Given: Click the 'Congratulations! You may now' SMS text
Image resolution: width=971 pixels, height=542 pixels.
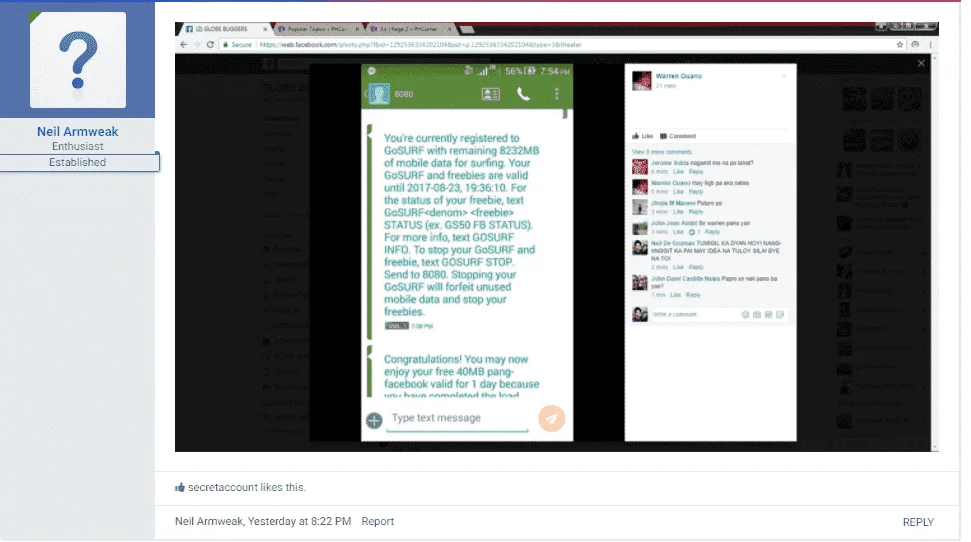Looking at the screenshot, I should coord(456,359).
